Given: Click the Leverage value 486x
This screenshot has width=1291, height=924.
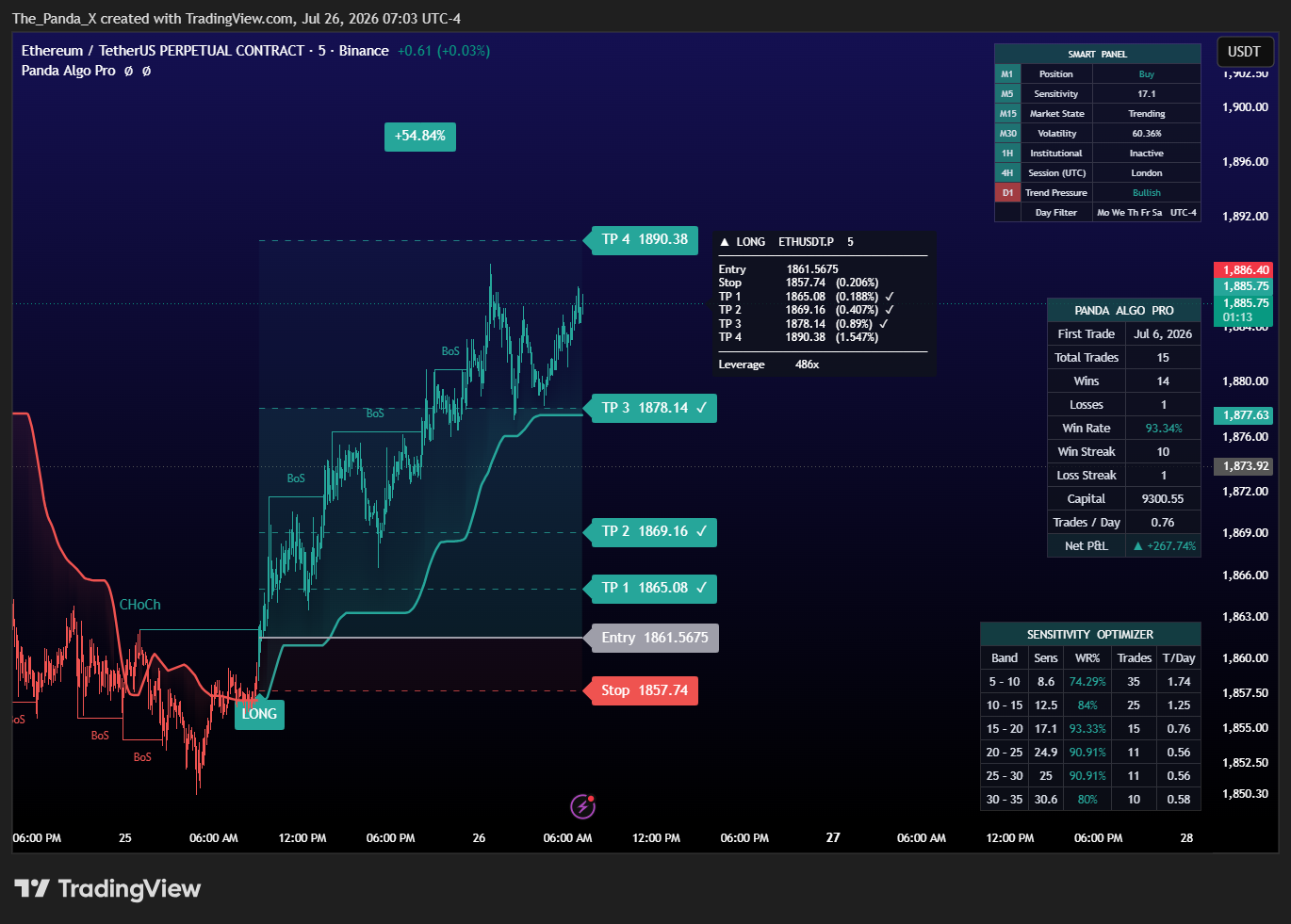Looking at the screenshot, I should click(x=808, y=365).
